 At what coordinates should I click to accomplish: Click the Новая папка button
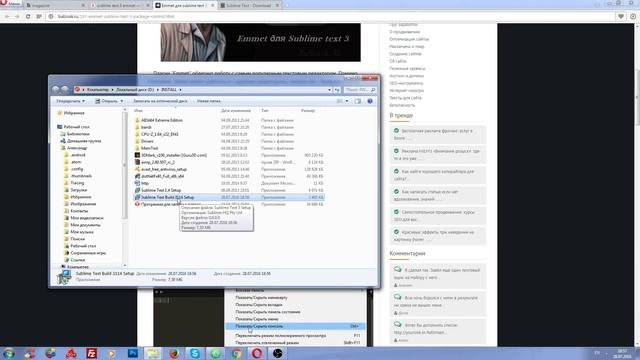coord(209,101)
